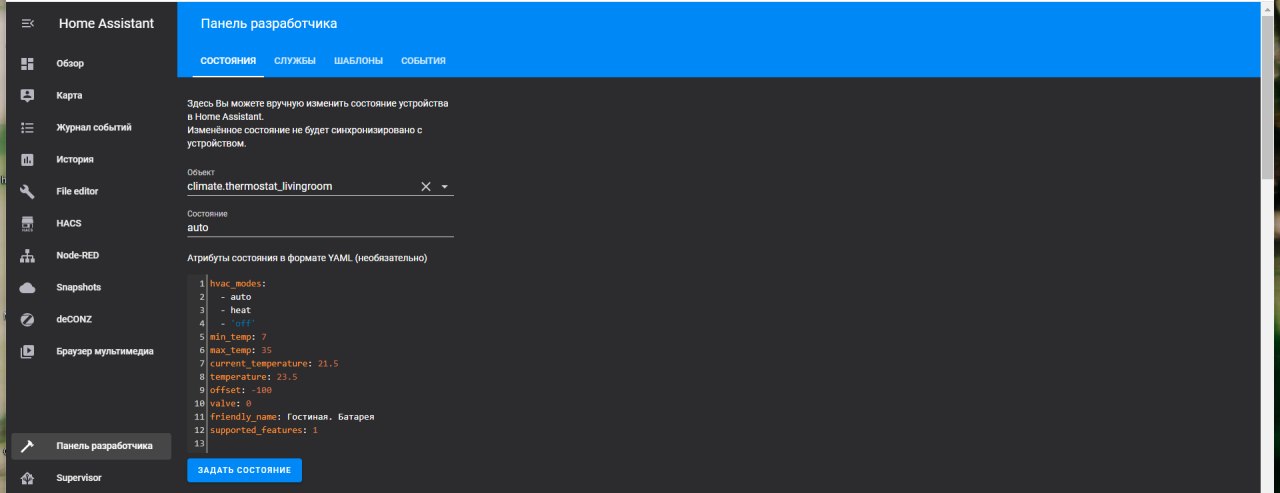This screenshot has width=1280, height=493.
Task: Open the Службы tab
Action: pyautogui.click(x=295, y=61)
